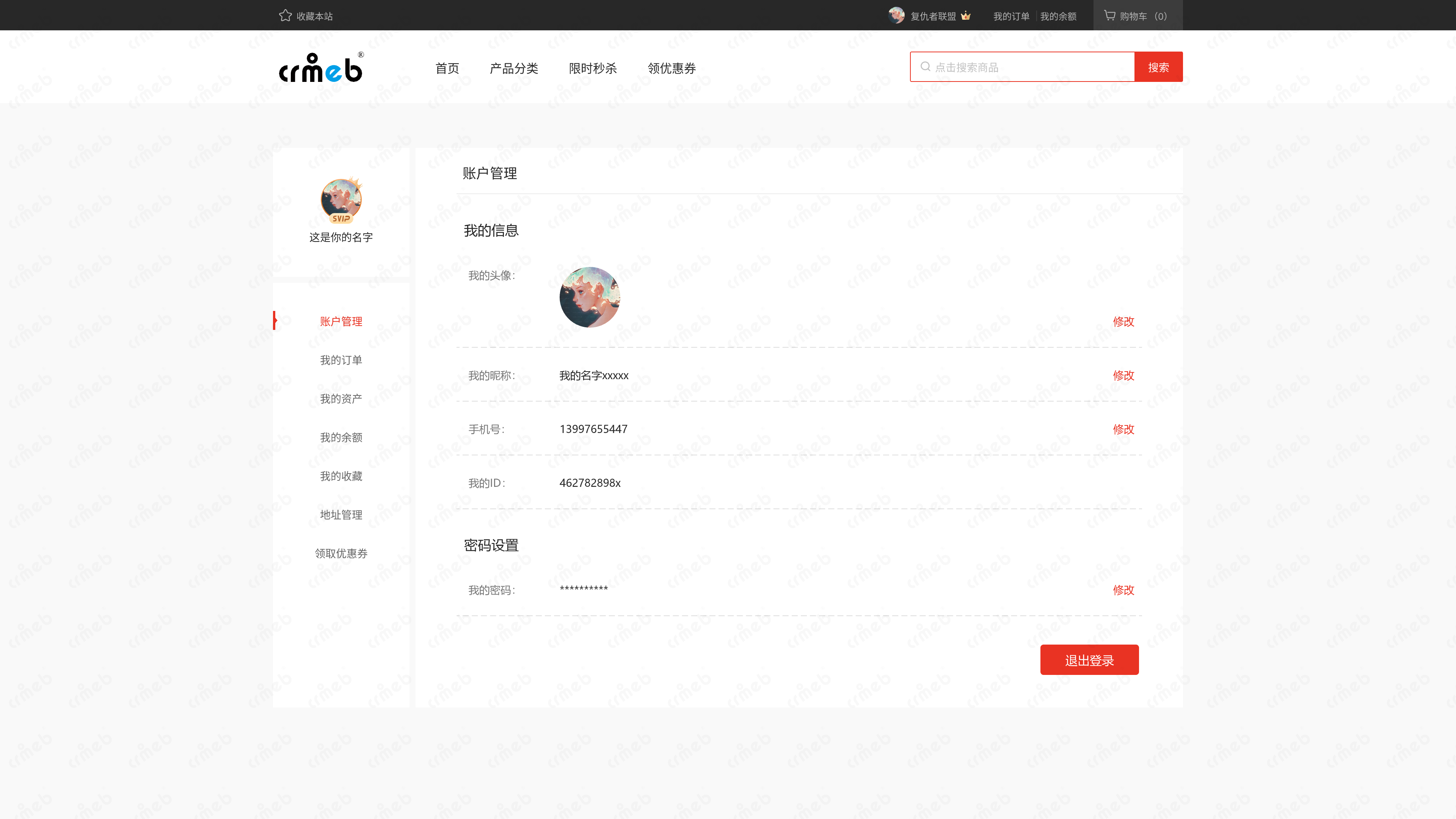Open 我的订单 in the top bar
Screen dimensions: 1456x819
click(x=1011, y=16)
